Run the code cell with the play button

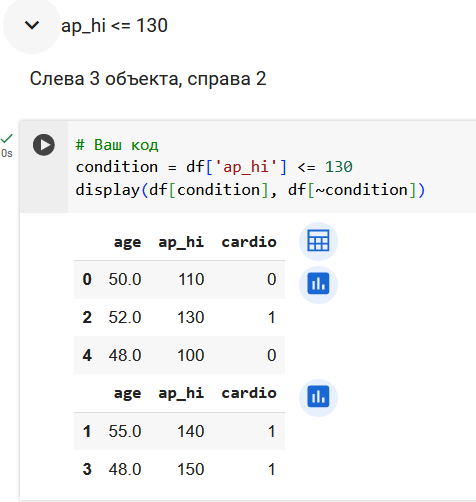[44, 145]
